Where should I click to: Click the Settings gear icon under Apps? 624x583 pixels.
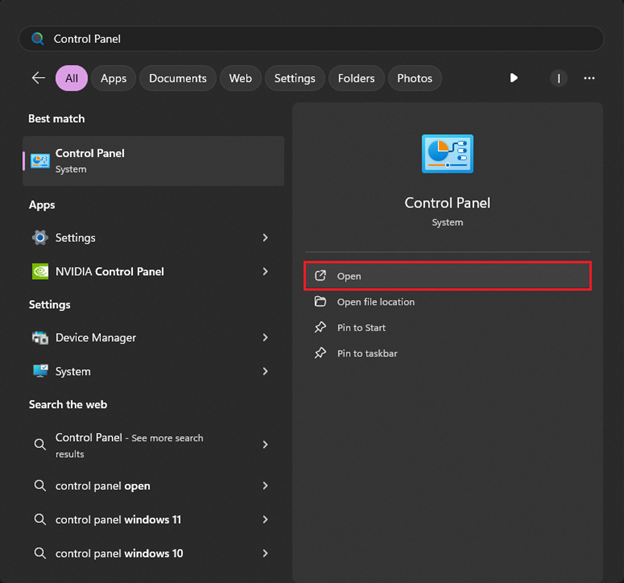point(40,238)
